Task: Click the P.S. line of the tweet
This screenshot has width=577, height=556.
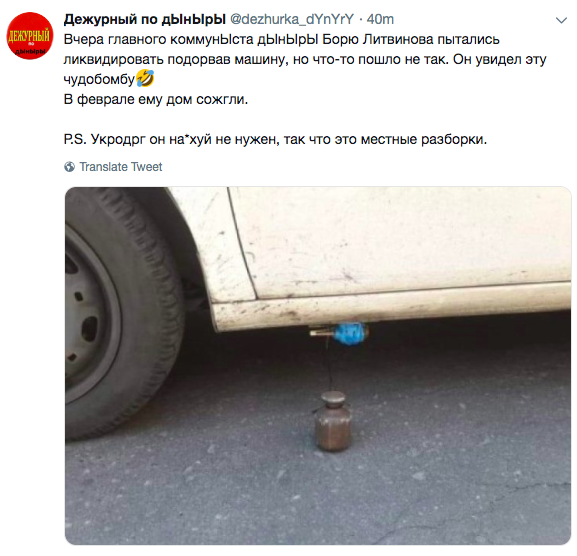Action: (x=275, y=139)
